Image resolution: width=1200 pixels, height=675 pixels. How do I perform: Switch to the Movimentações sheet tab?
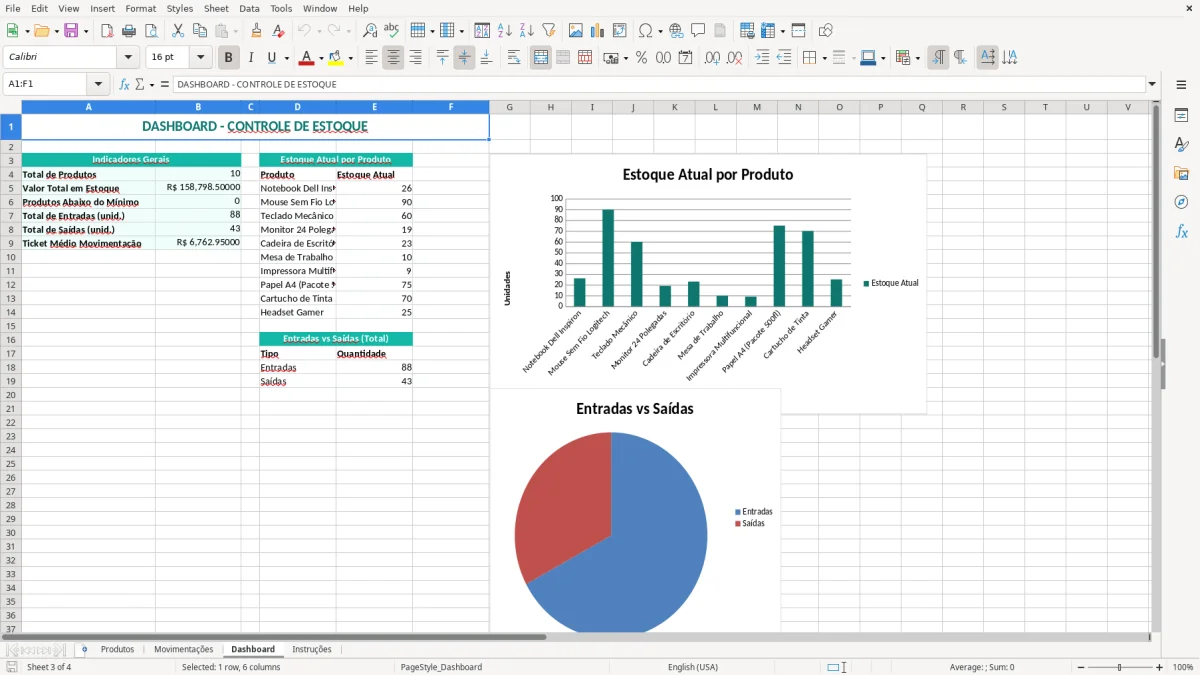coord(183,649)
